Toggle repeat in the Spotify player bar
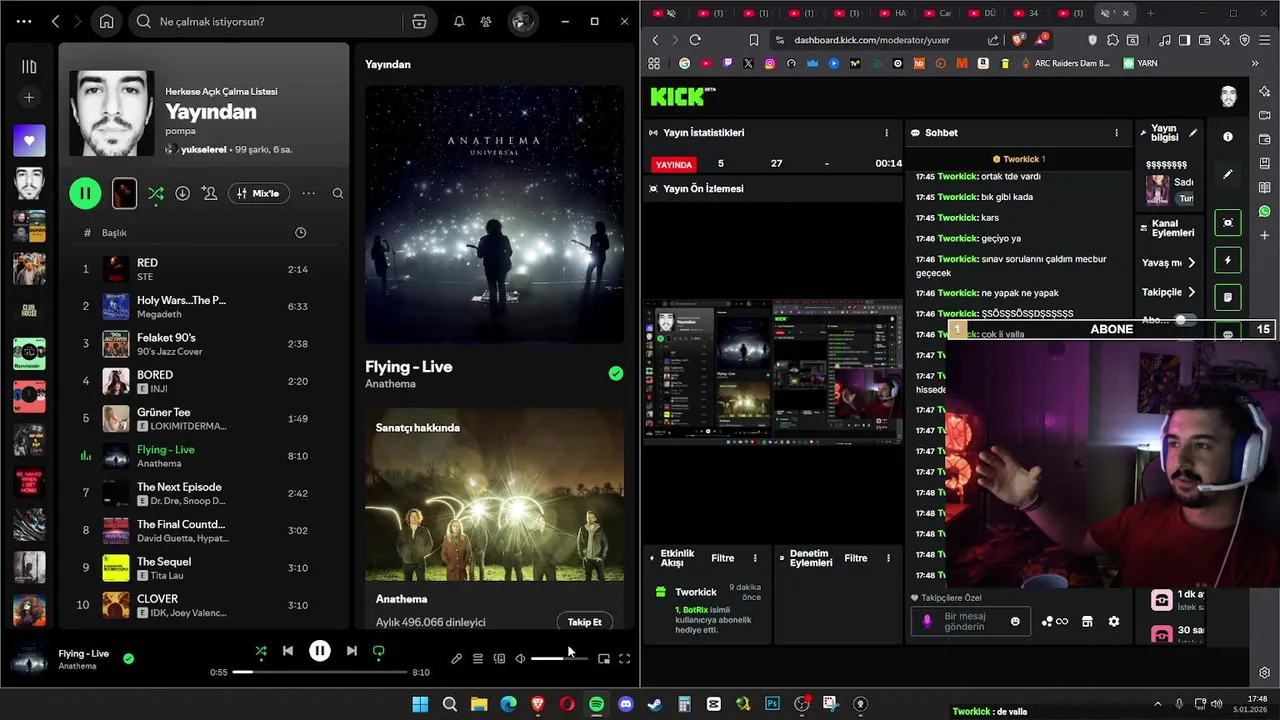The height and width of the screenshot is (720, 1280). click(x=378, y=651)
